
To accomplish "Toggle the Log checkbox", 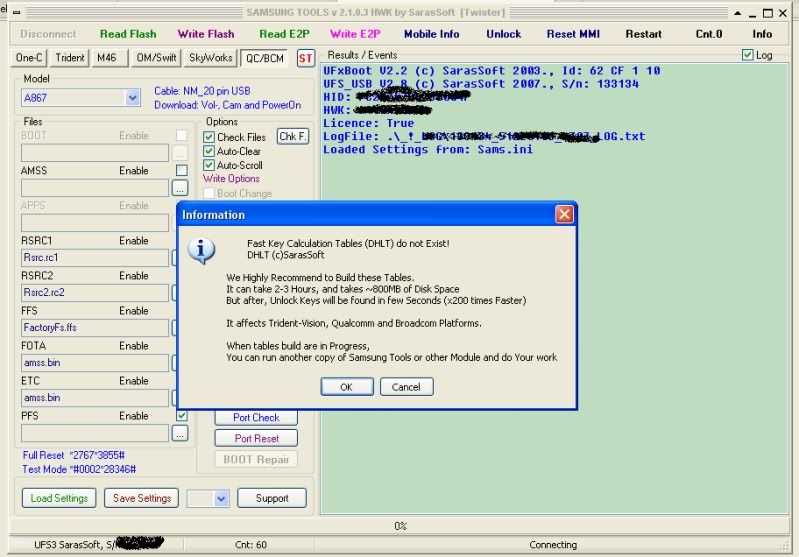I will click(x=748, y=55).
